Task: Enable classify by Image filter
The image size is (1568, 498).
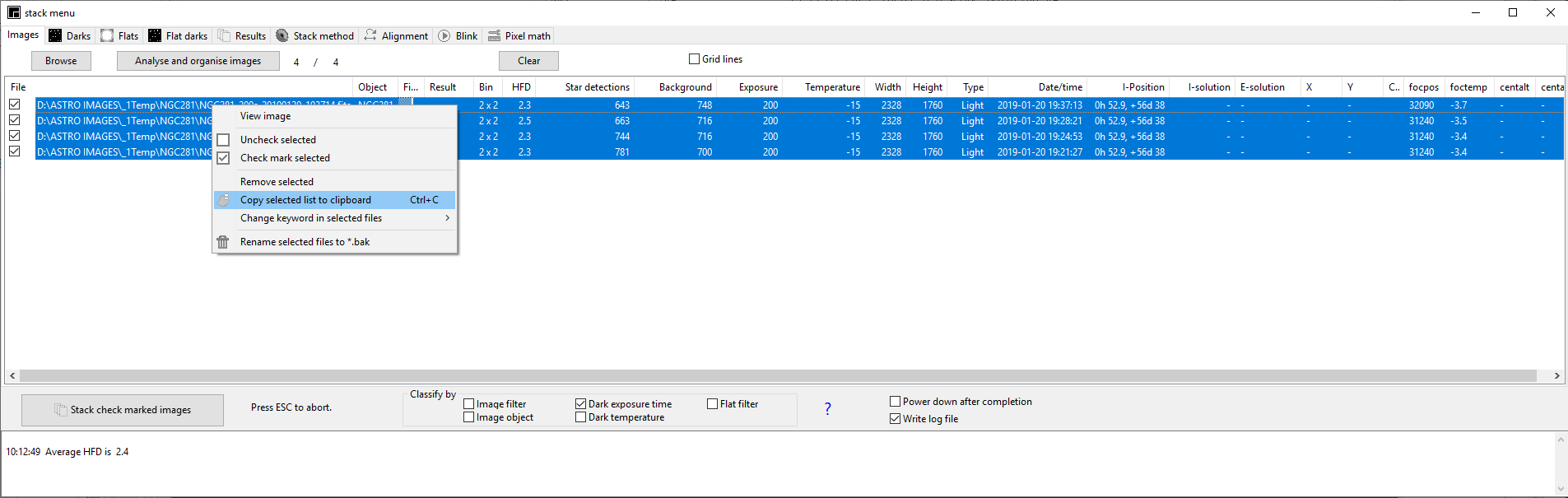Action: (469, 404)
